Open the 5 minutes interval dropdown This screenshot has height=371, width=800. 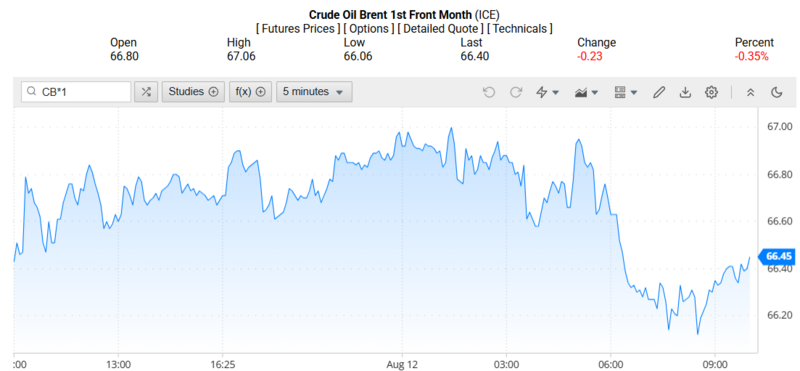point(314,92)
